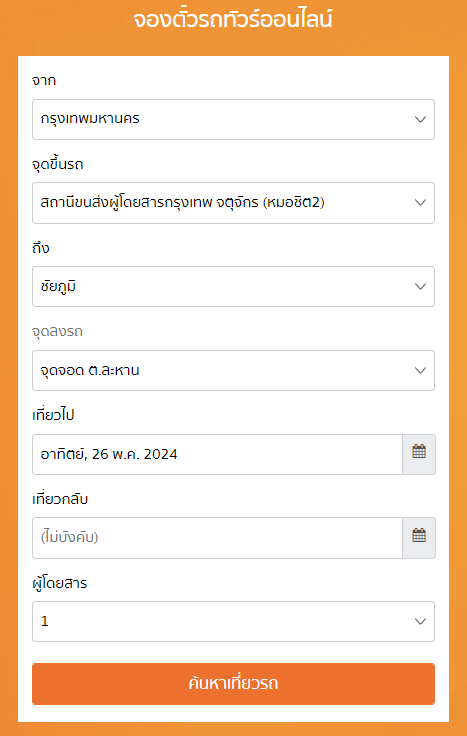
Task: Click the เที่ยวไป field label
Action: tap(53, 415)
